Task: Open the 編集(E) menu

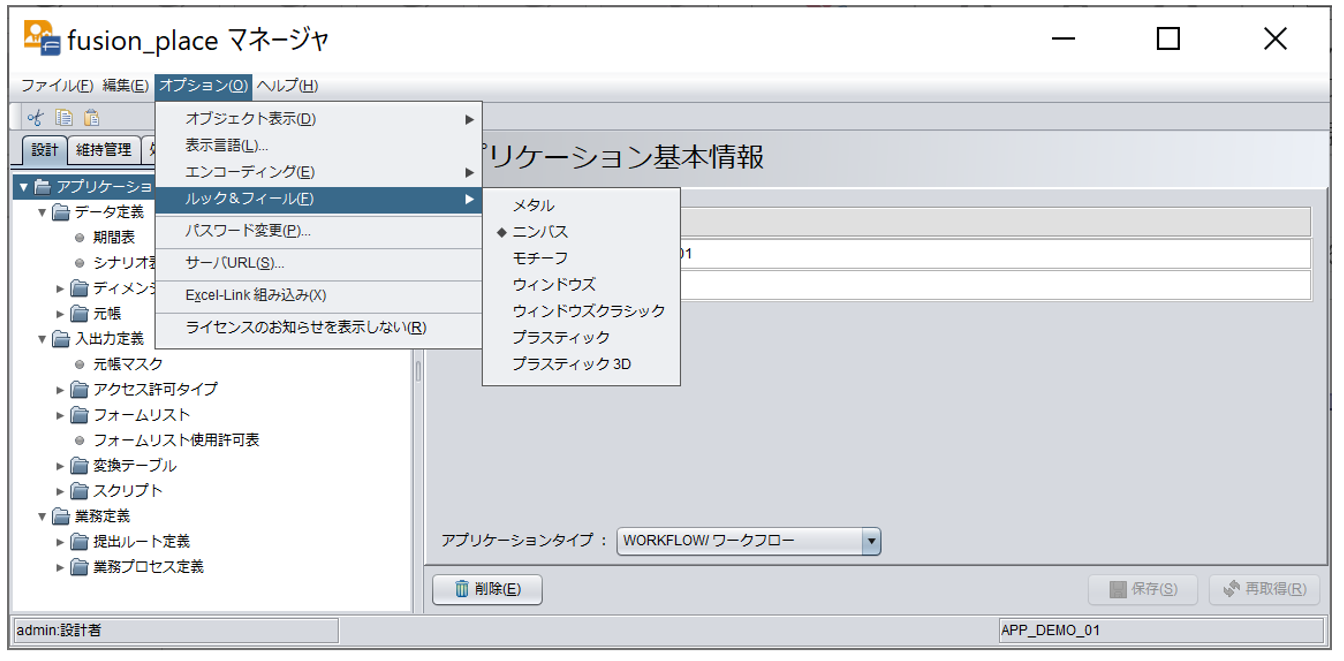Action: tap(125, 86)
